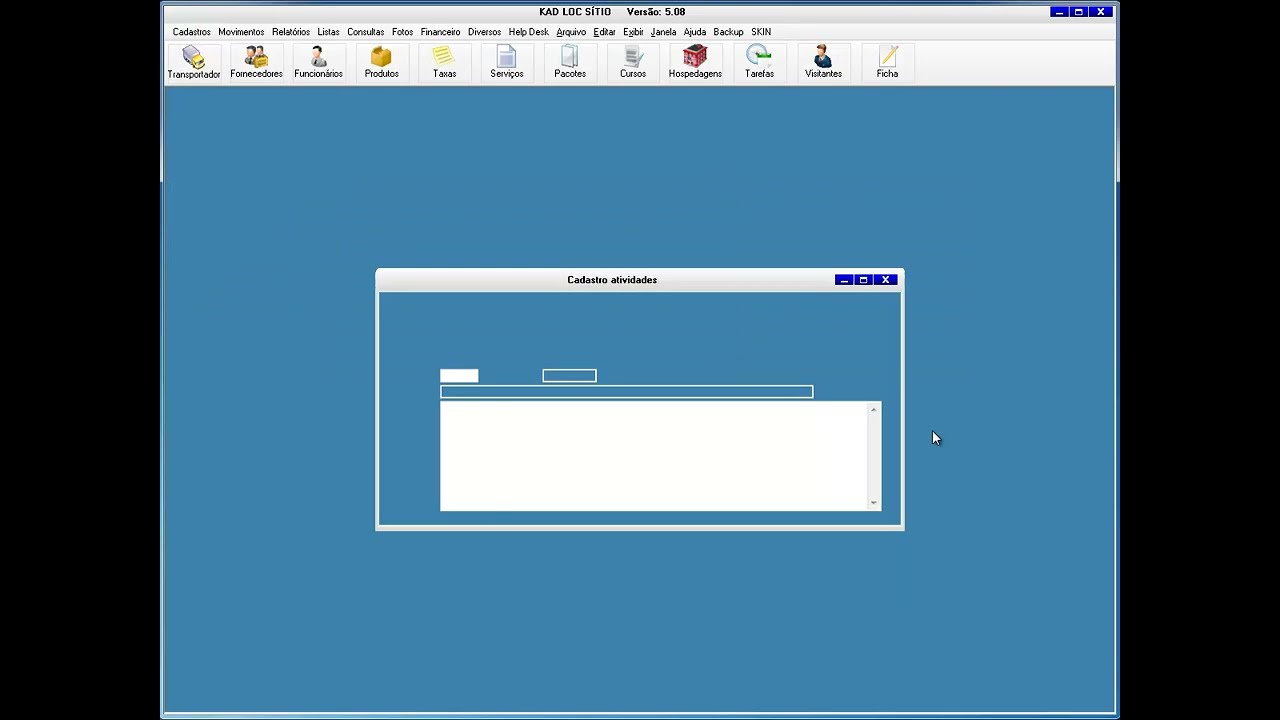Open the Ajuda menu
This screenshot has width=1280, height=720.
point(695,32)
